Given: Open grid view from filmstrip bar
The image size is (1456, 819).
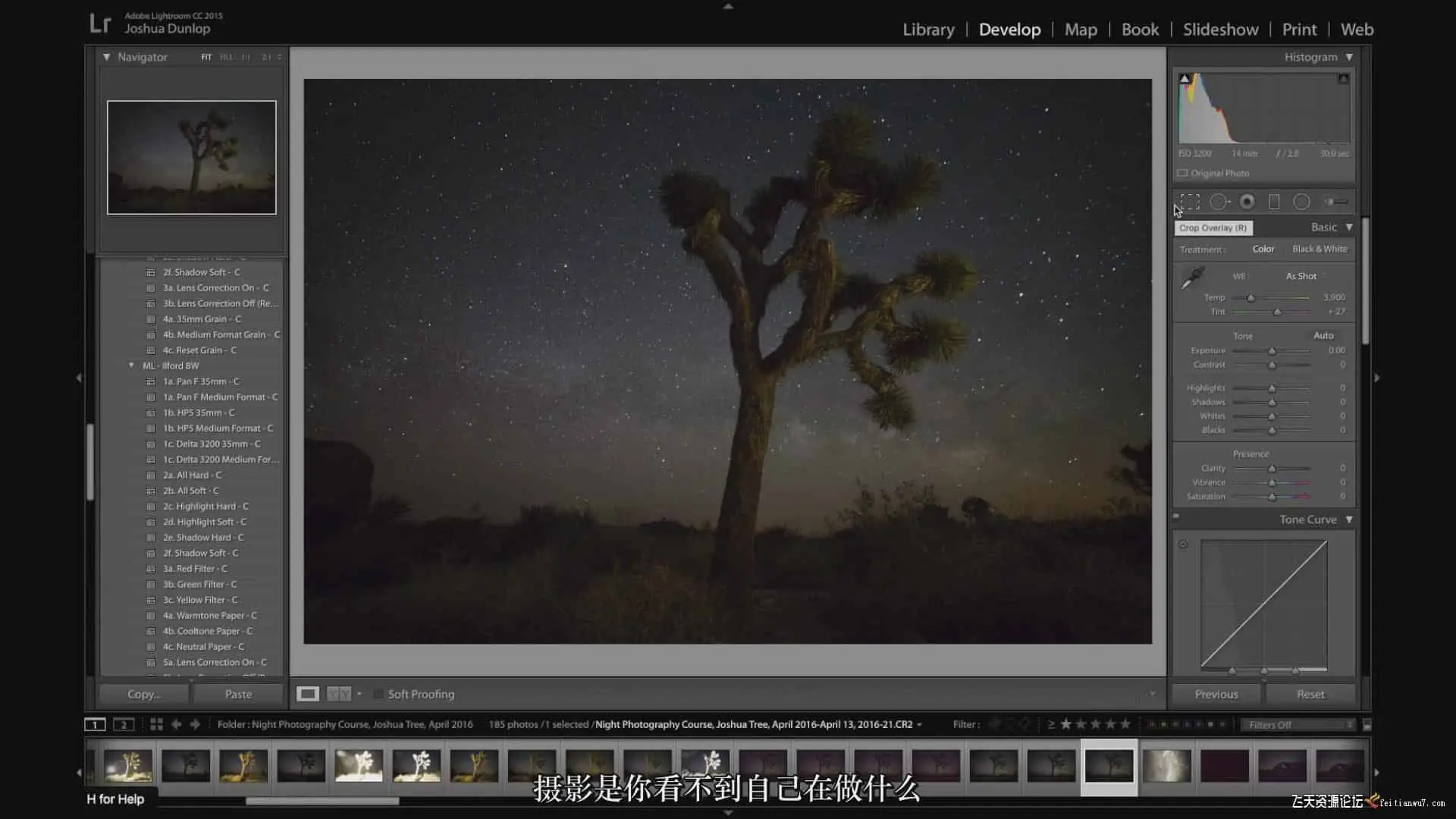Looking at the screenshot, I should (x=156, y=724).
